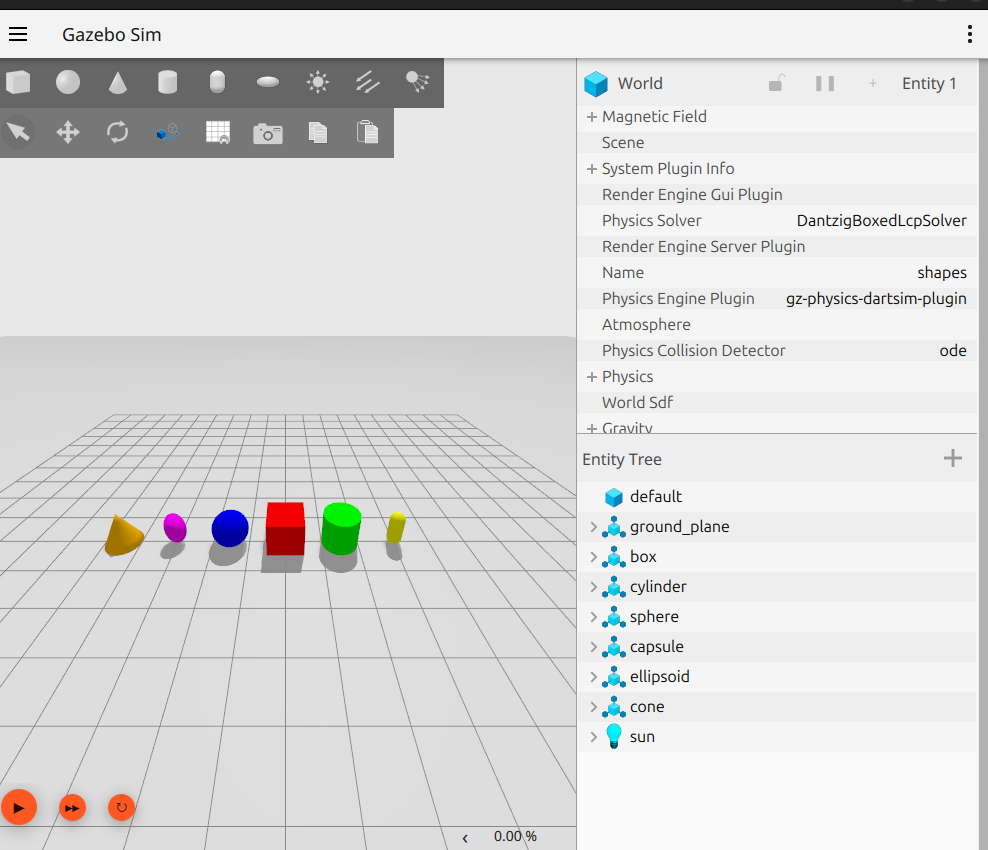Play the simulation
Screen dimensions: 988x850
coord(19,807)
